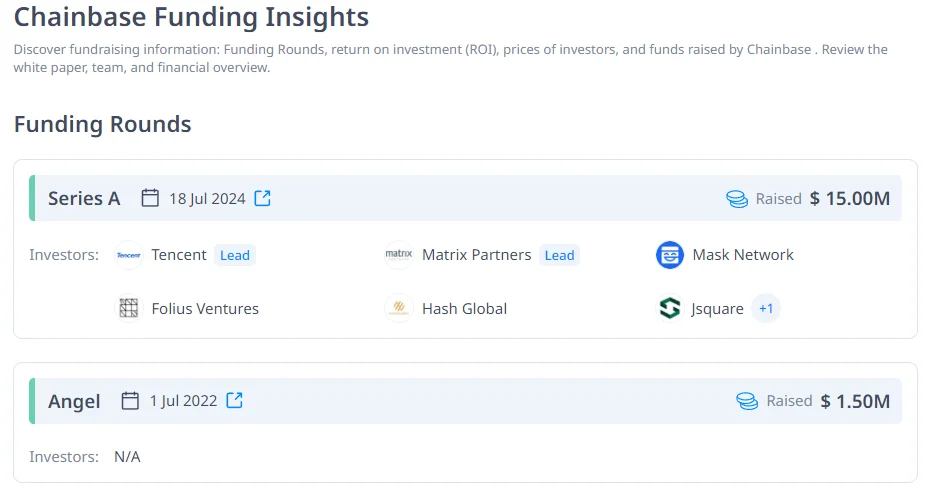Select the Series A round title
Viewport: 928px width, 492px height.
pos(84,198)
